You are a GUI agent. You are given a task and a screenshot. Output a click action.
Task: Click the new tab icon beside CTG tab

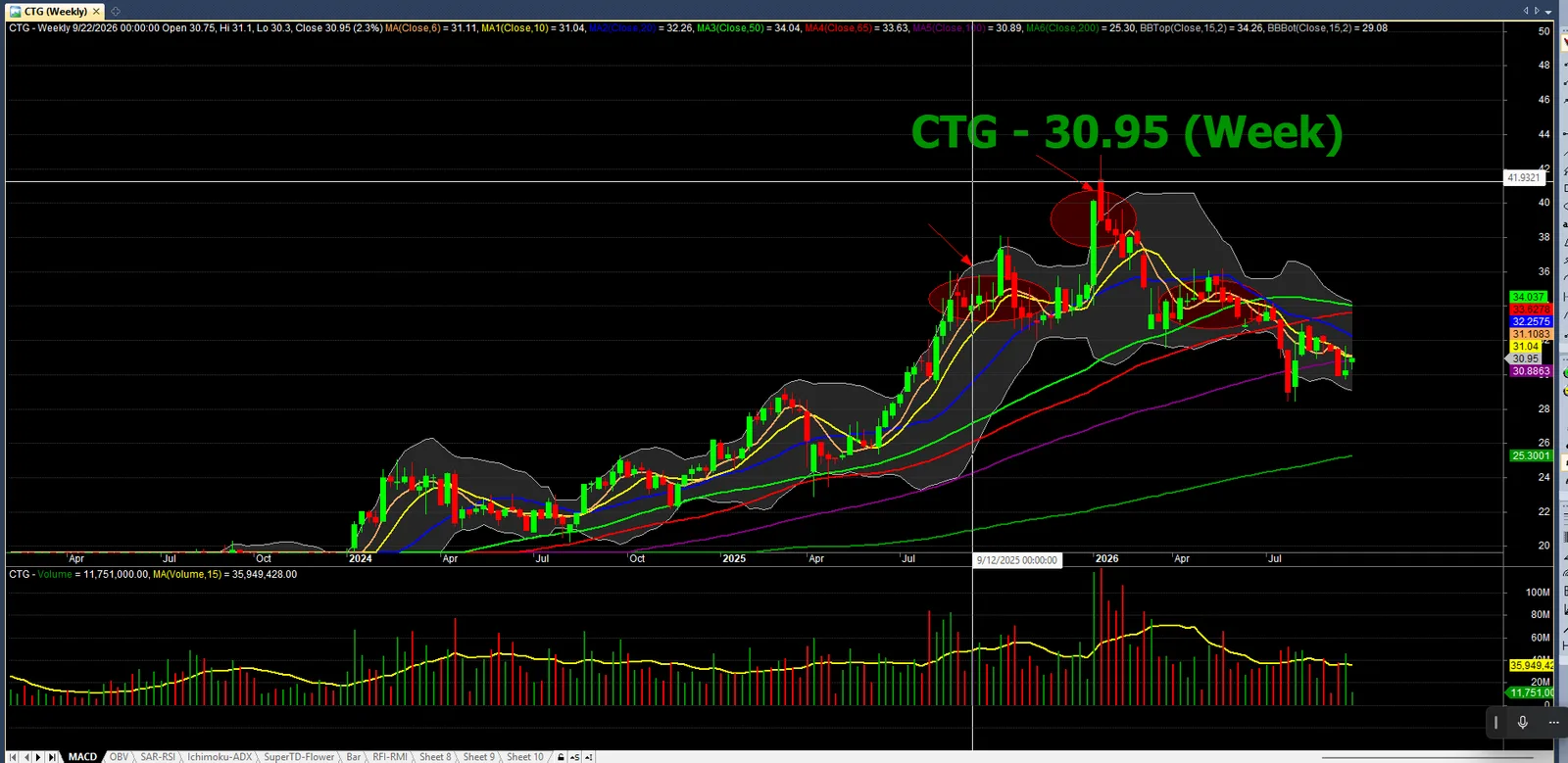(x=116, y=11)
